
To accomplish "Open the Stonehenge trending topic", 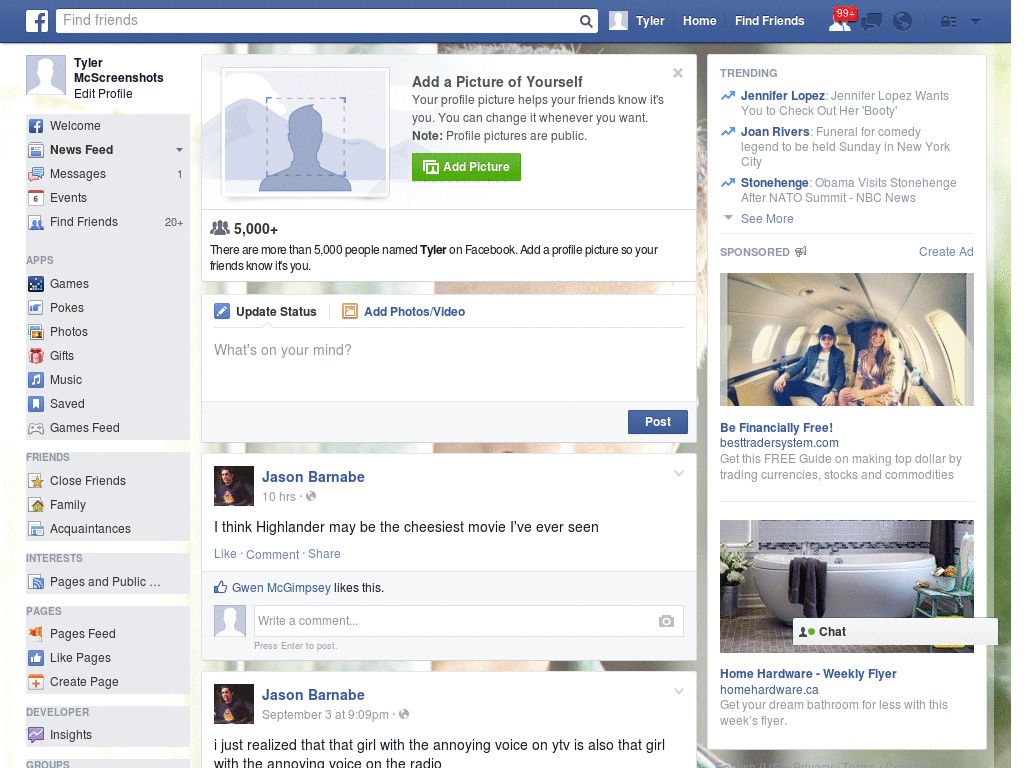I will click(x=775, y=183).
